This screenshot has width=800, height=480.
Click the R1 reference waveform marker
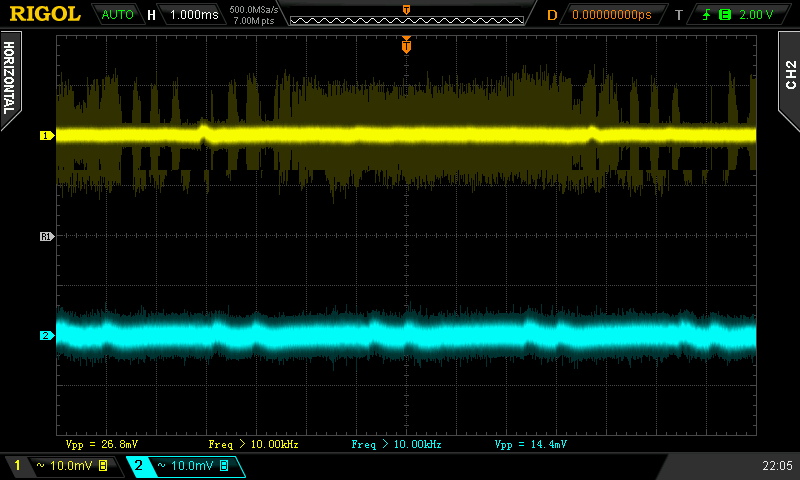(47, 236)
